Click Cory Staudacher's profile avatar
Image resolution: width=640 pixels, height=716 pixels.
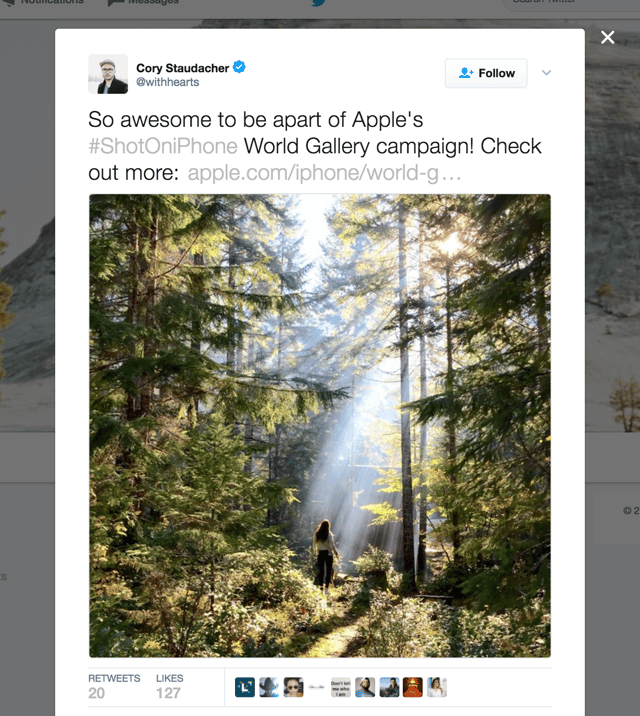click(108, 74)
